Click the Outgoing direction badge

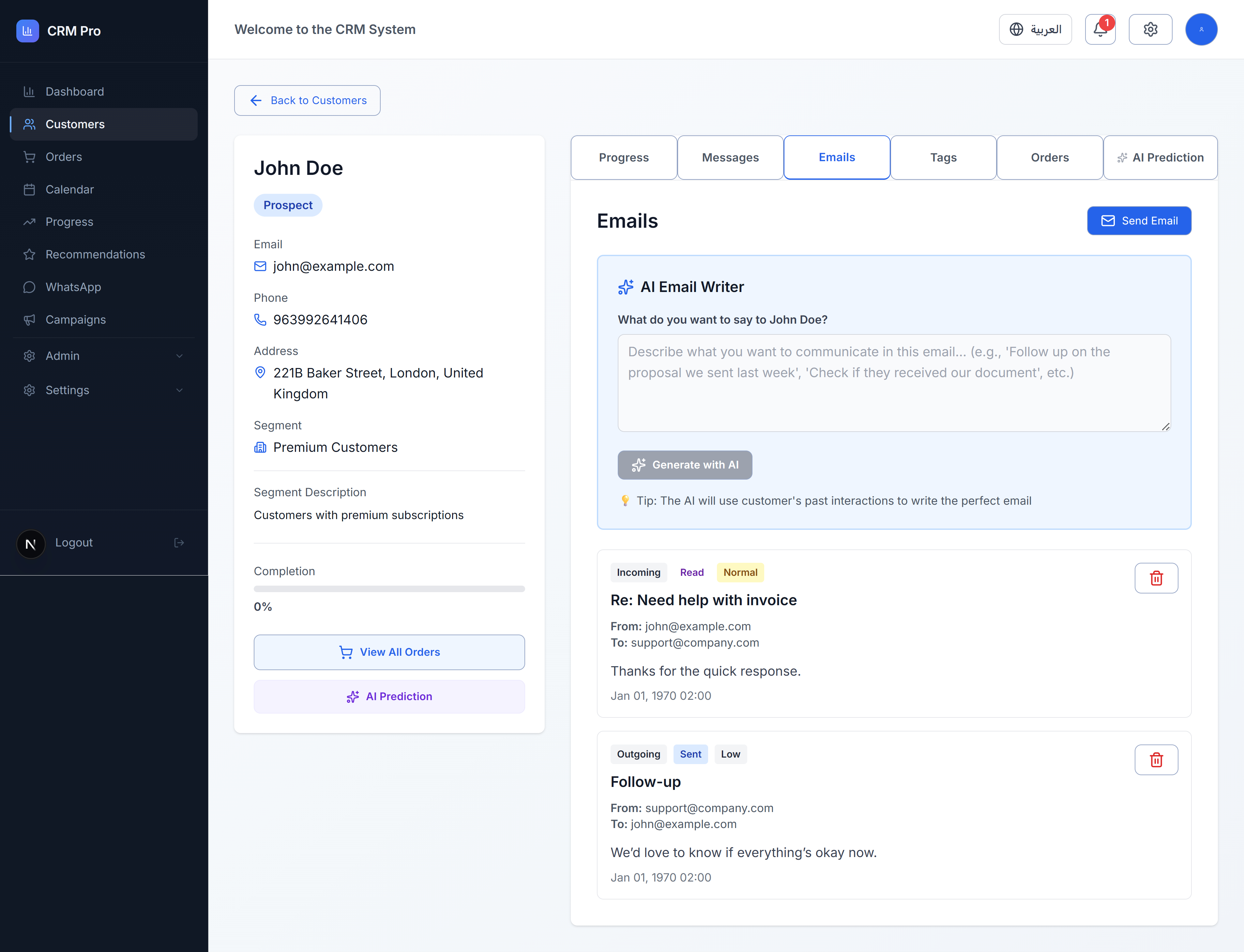[x=638, y=754]
